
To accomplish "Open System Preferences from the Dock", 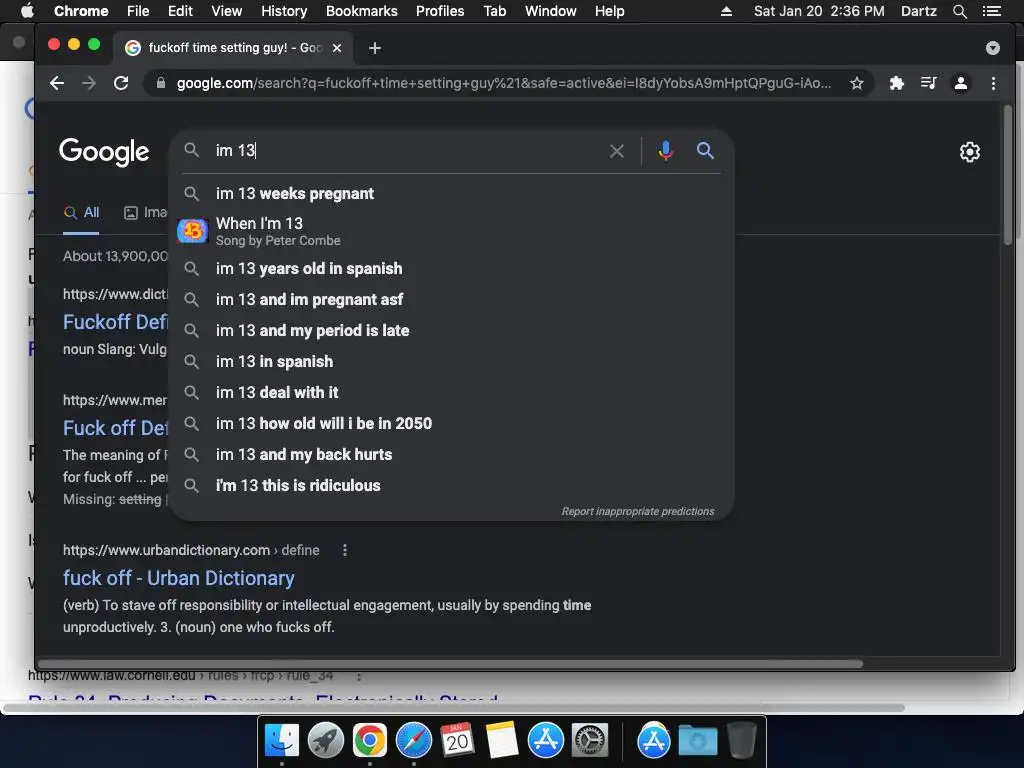I will click(x=590, y=741).
